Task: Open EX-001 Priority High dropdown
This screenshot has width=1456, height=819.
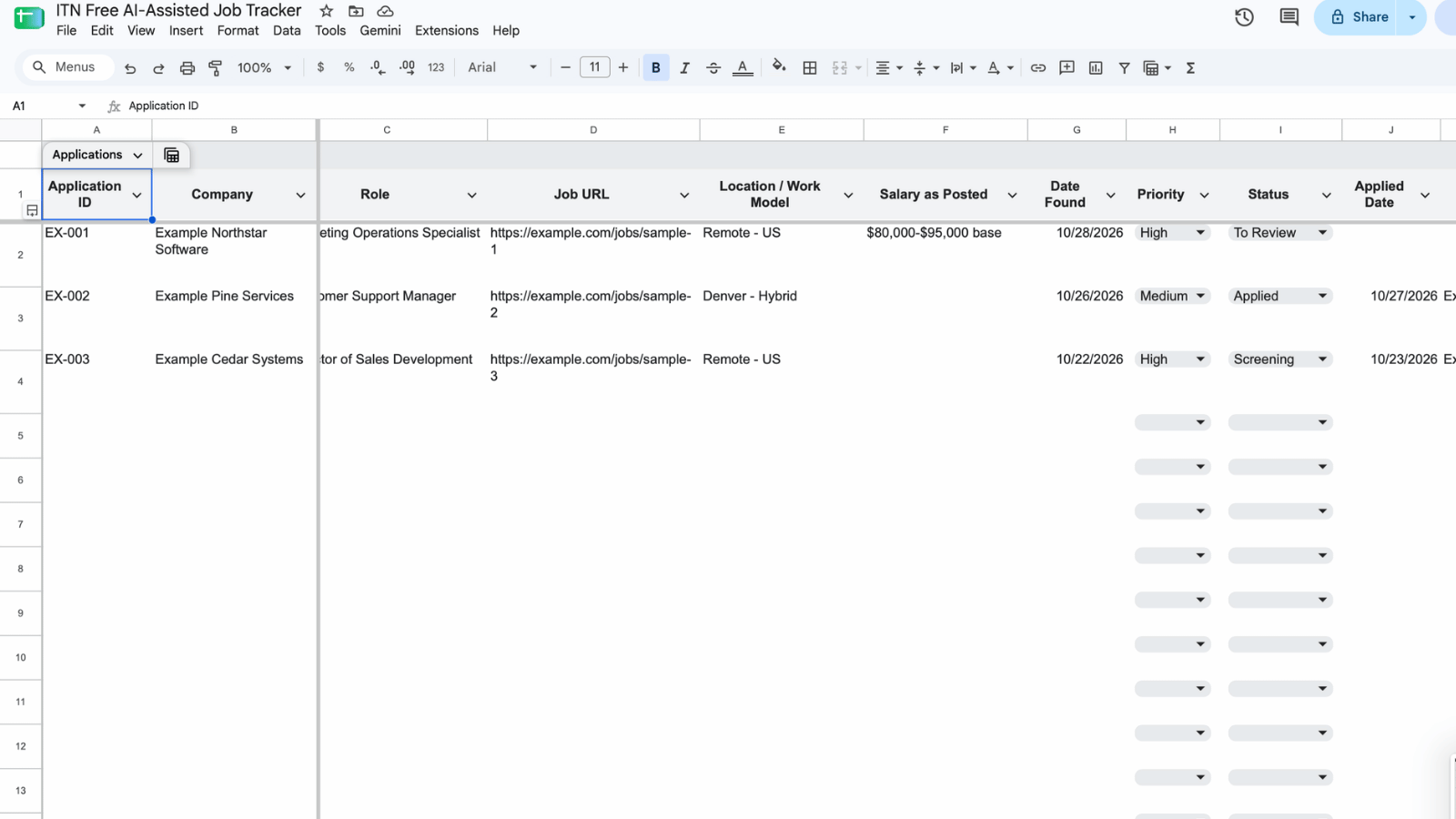Action: click(1172, 233)
